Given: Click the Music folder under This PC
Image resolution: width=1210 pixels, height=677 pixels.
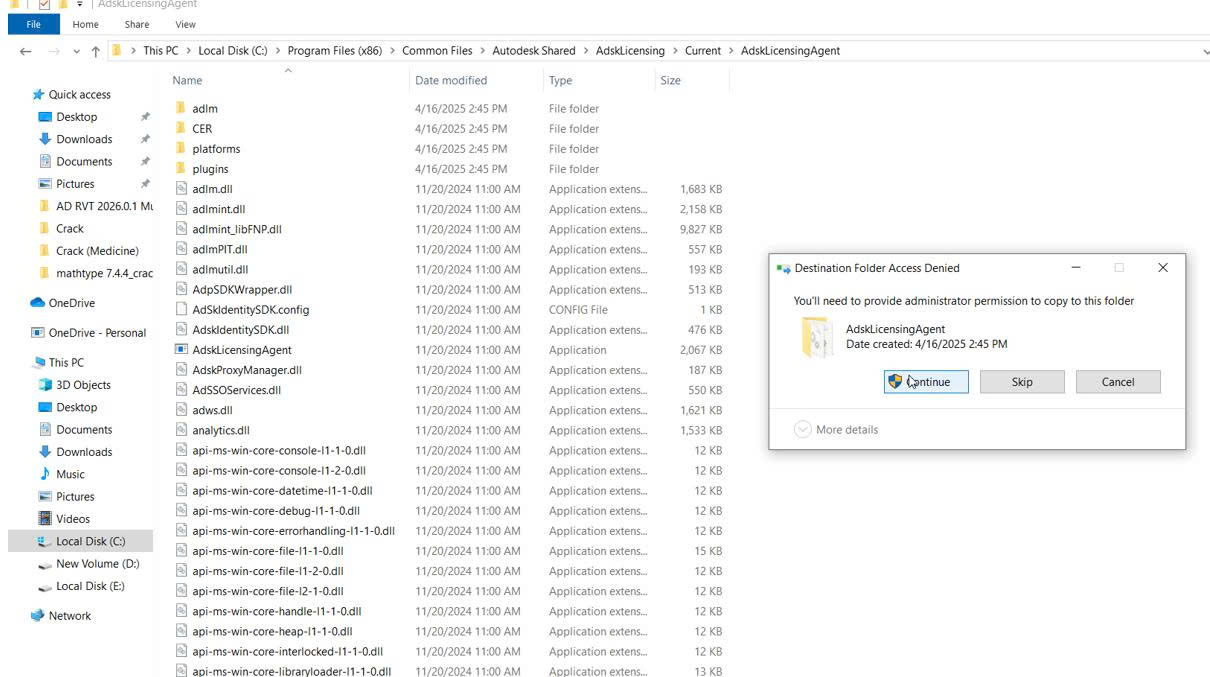Looking at the screenshot, I should click(x=70, y=474).
